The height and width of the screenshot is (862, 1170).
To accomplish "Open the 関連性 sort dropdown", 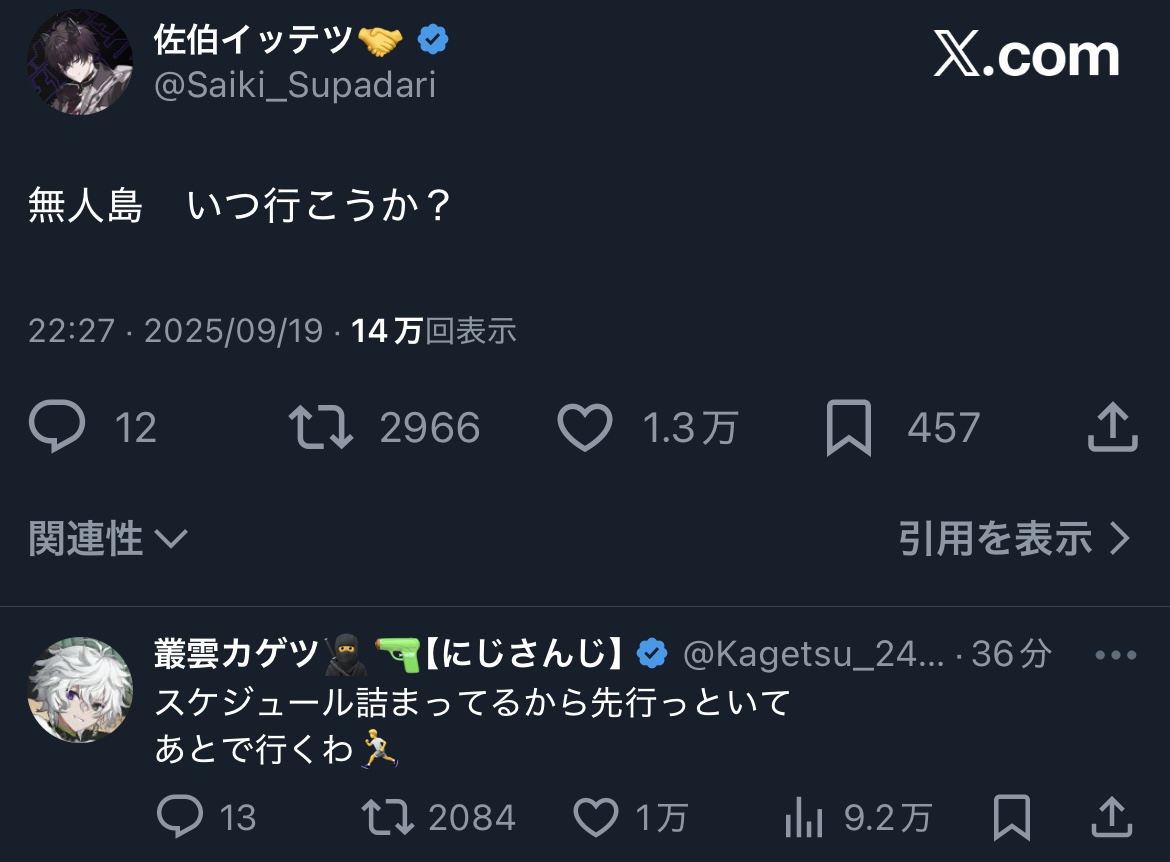I will click(108, 540).
